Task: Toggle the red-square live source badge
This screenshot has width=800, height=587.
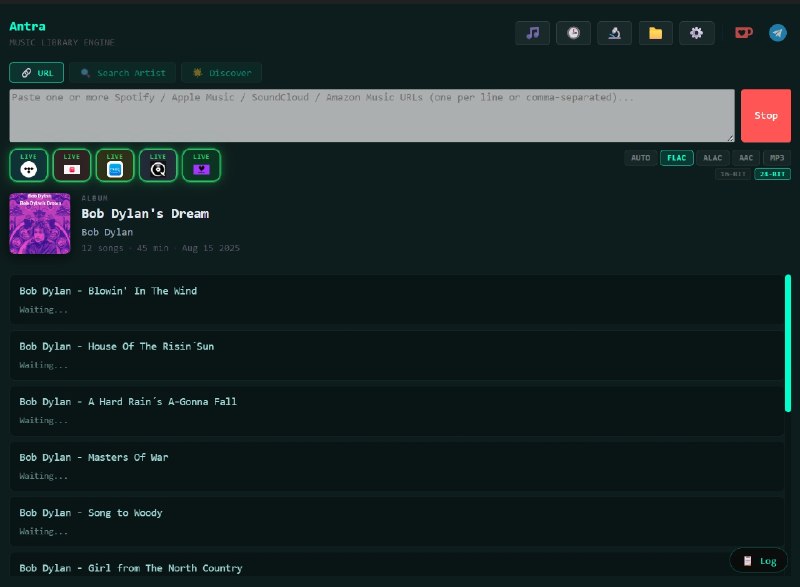Action: pyautogui.click(x=72, y=165)
